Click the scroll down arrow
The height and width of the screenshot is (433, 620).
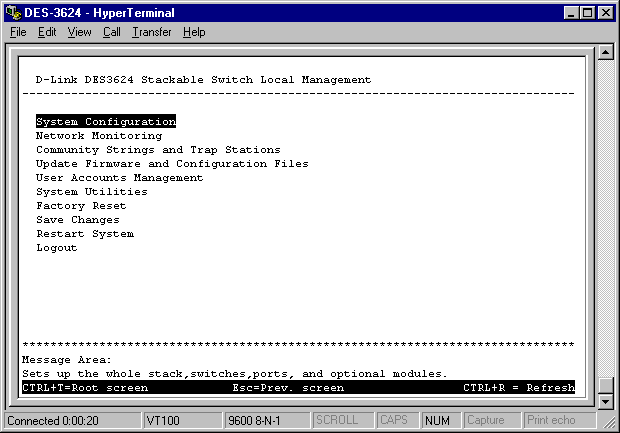pos(604,401)
